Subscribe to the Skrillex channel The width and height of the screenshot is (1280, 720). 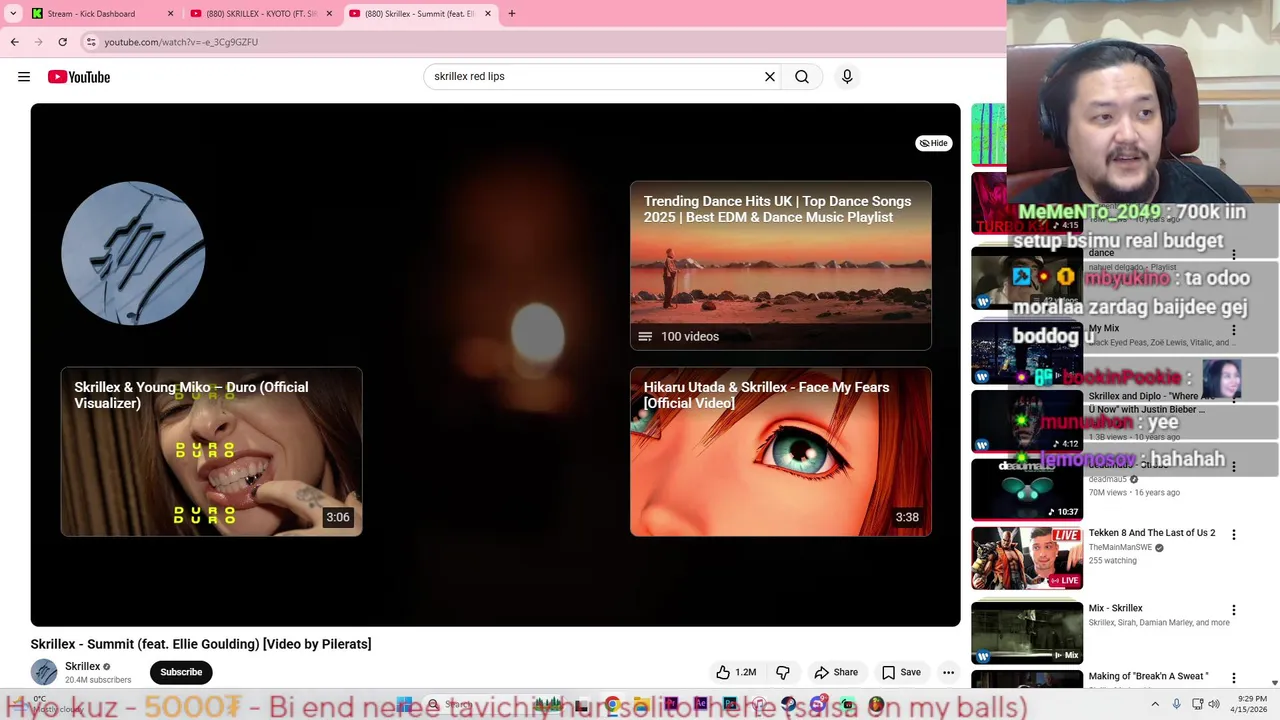[x=181, y=672]
